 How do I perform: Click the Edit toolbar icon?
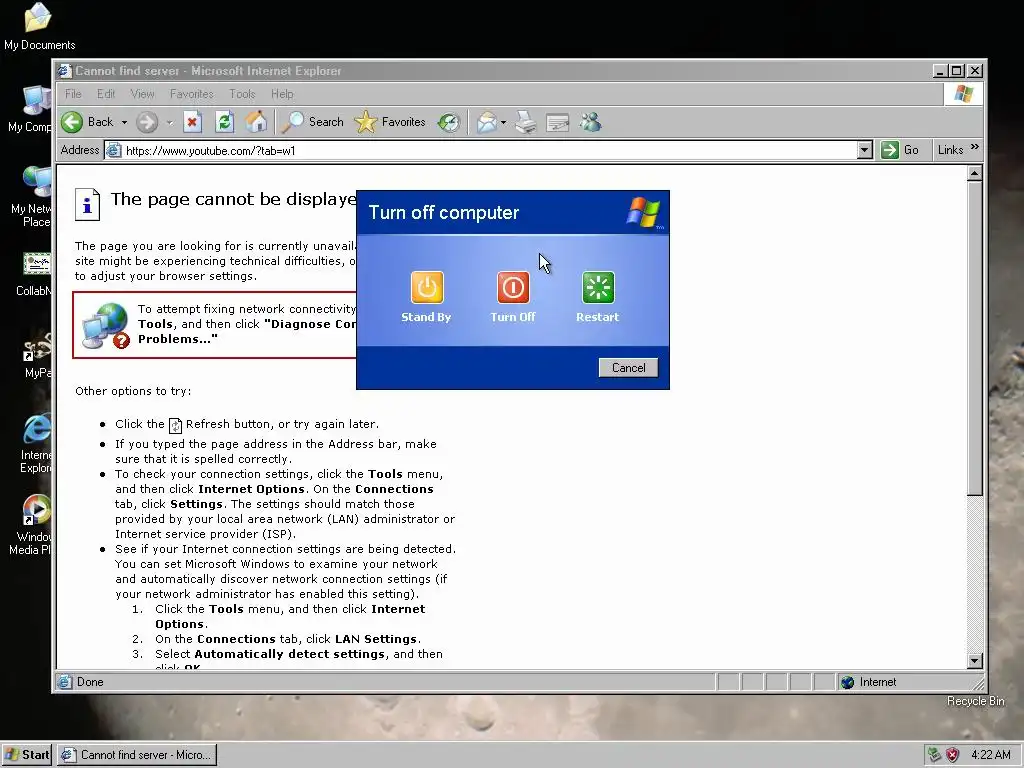558,122
